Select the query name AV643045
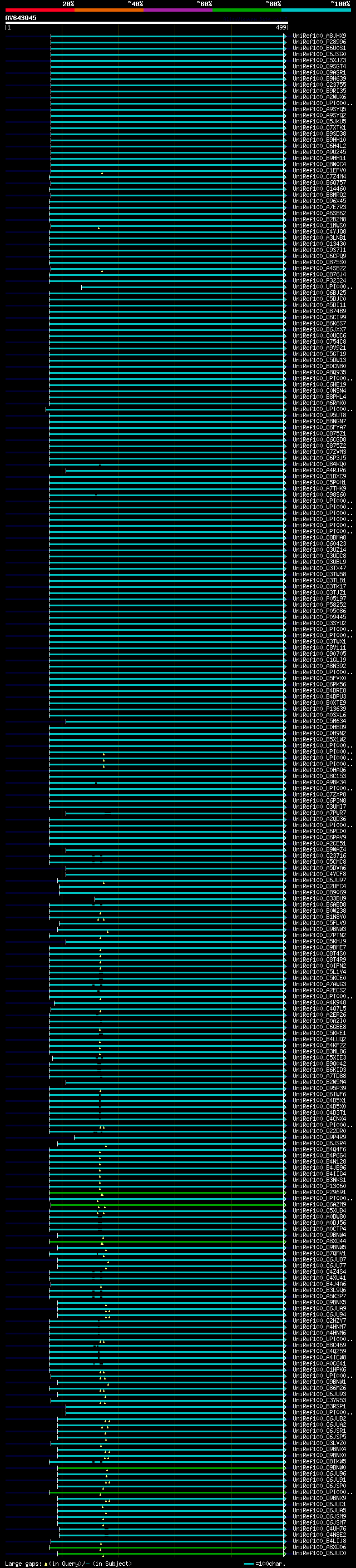The width and height of the screenshot is (356, 1568). tap(21, 18)
